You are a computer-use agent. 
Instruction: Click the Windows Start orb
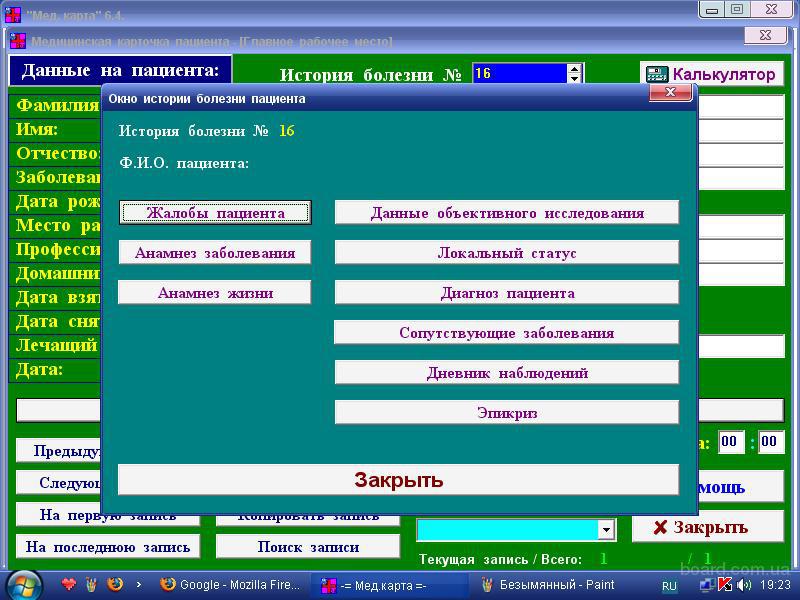click(x=24, y=584)
